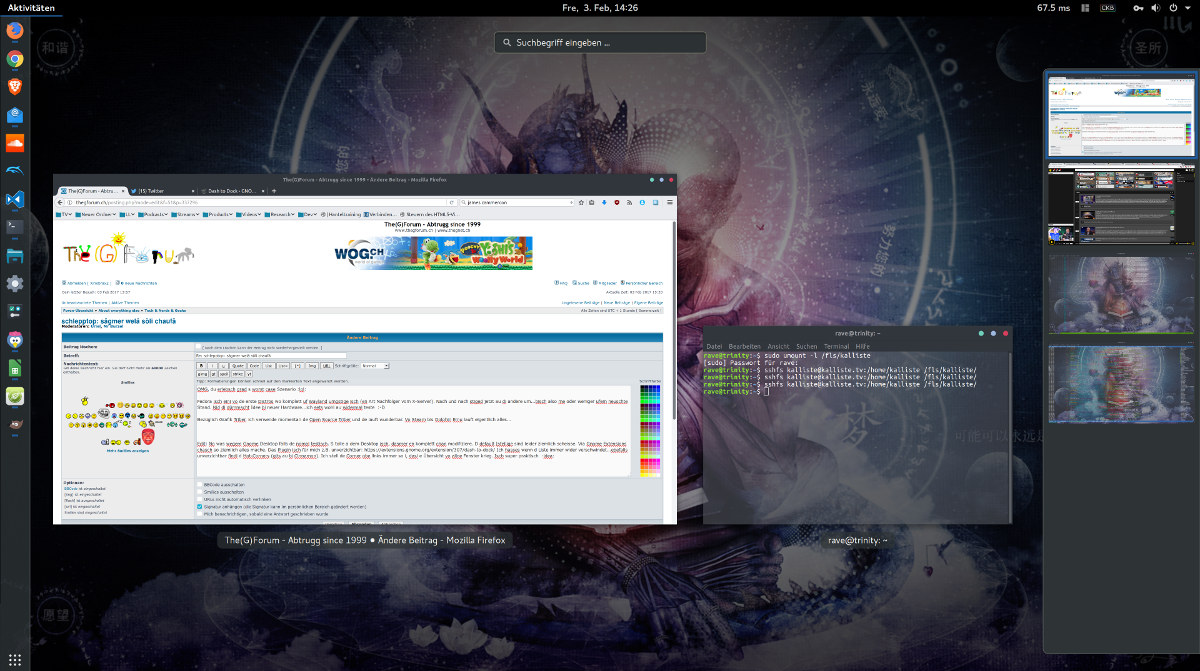Select the second workspace thumbnail
Screen dimensions: 1200x671
pos(1120,205)
